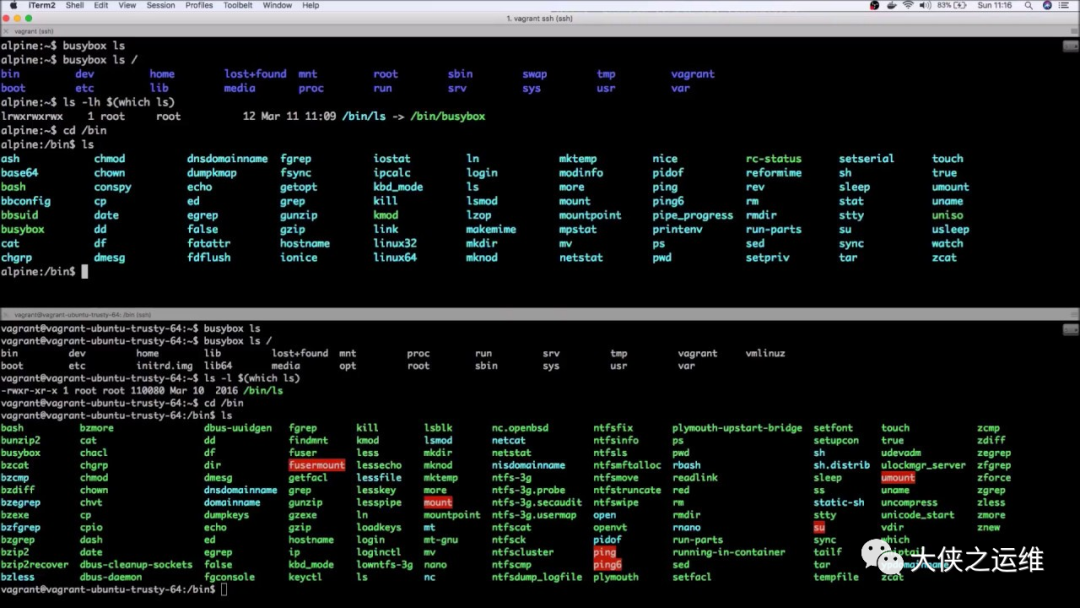Click 'bbsuid' in alpine listing
The image size is (1080, 608).
click(x=20, y=215)
